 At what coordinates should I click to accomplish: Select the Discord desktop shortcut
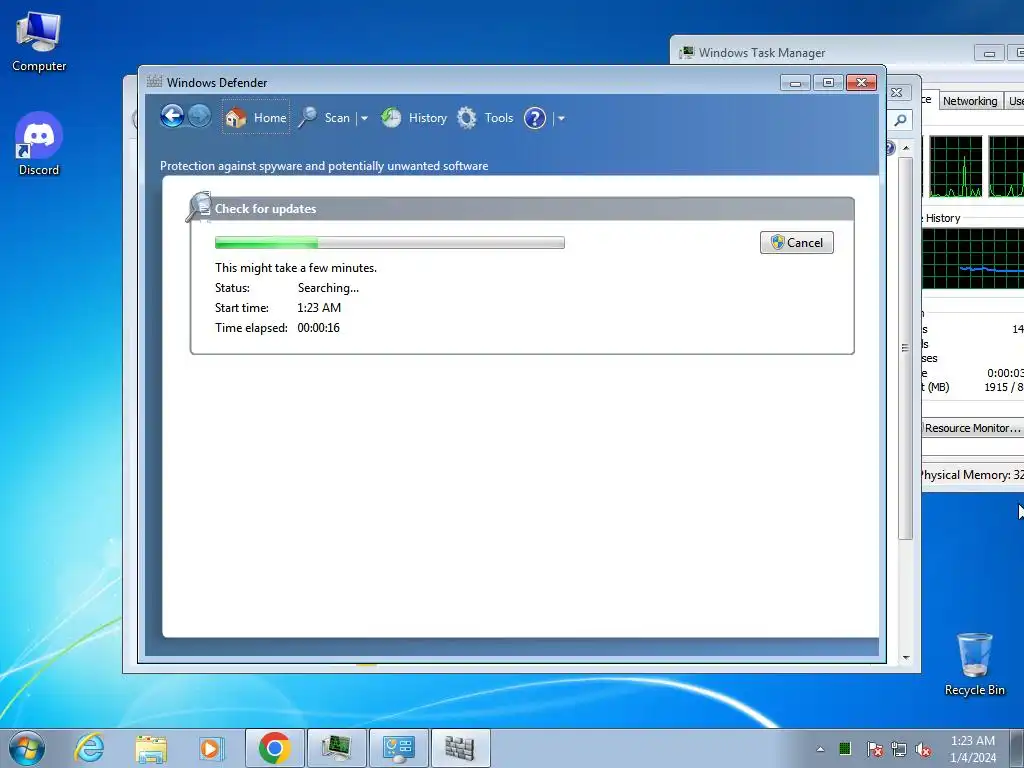(39, 144)
